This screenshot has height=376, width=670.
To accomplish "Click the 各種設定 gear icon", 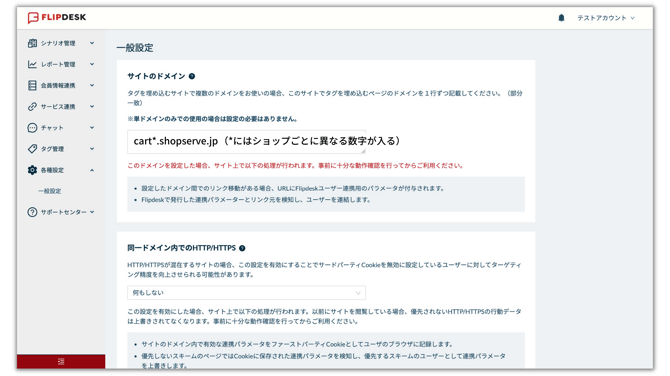I will click(x=32, y=170).
